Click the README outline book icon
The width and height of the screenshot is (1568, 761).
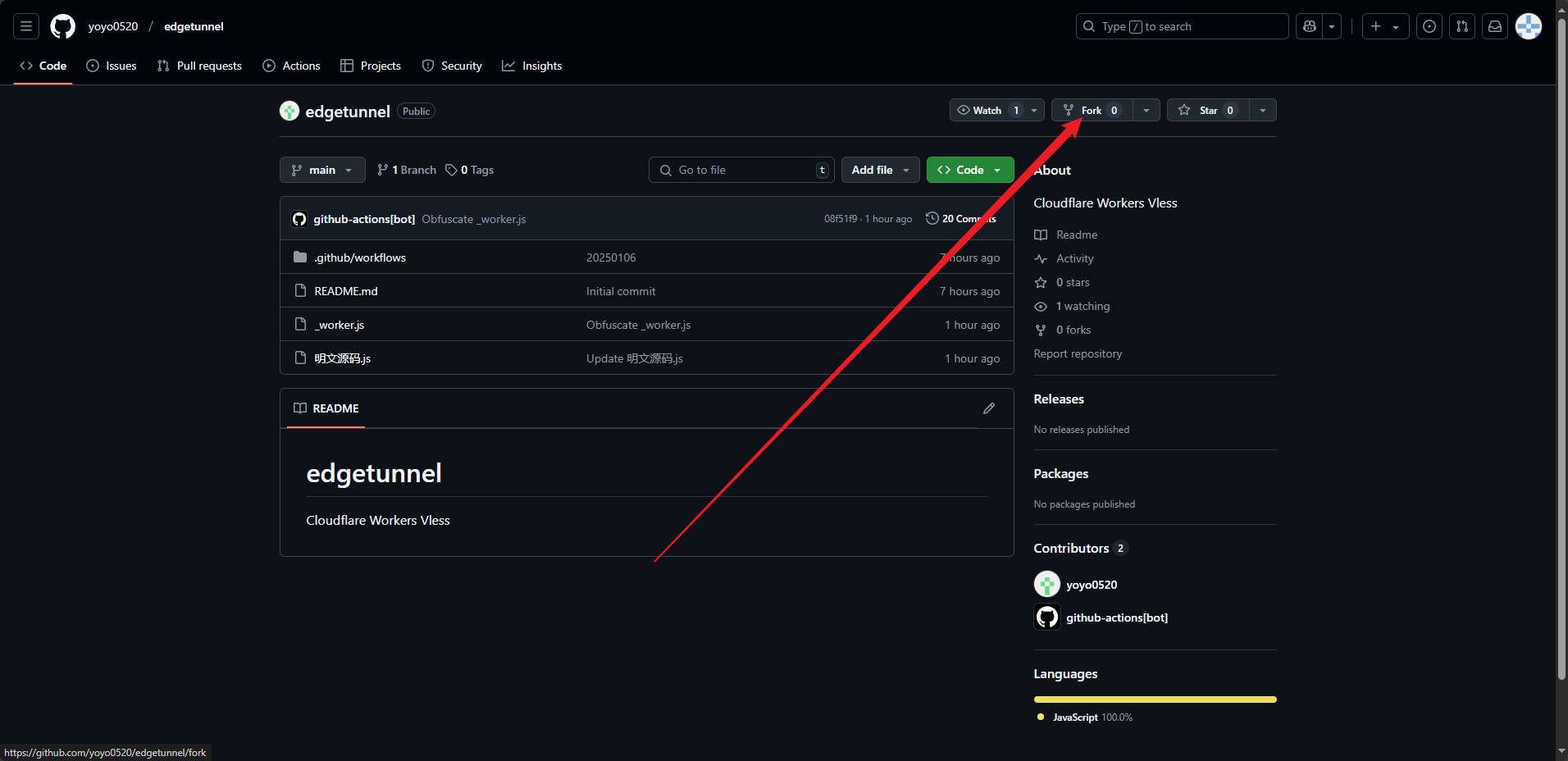point(300,408)
